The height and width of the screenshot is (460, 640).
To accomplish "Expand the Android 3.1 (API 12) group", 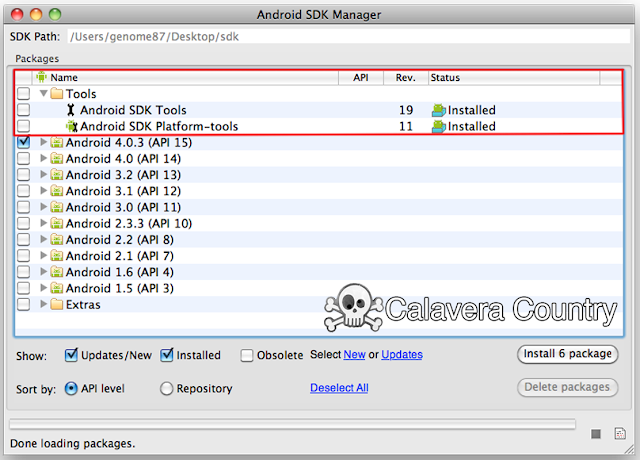I will click(43, 191).
